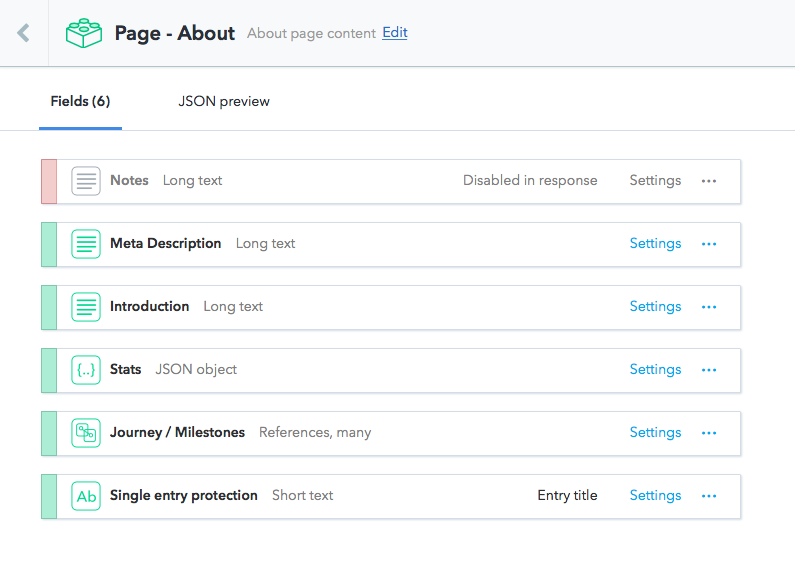Click the Journey / Milestones references icon
Screen dimensions: 795x570
[x=86, y=433]
